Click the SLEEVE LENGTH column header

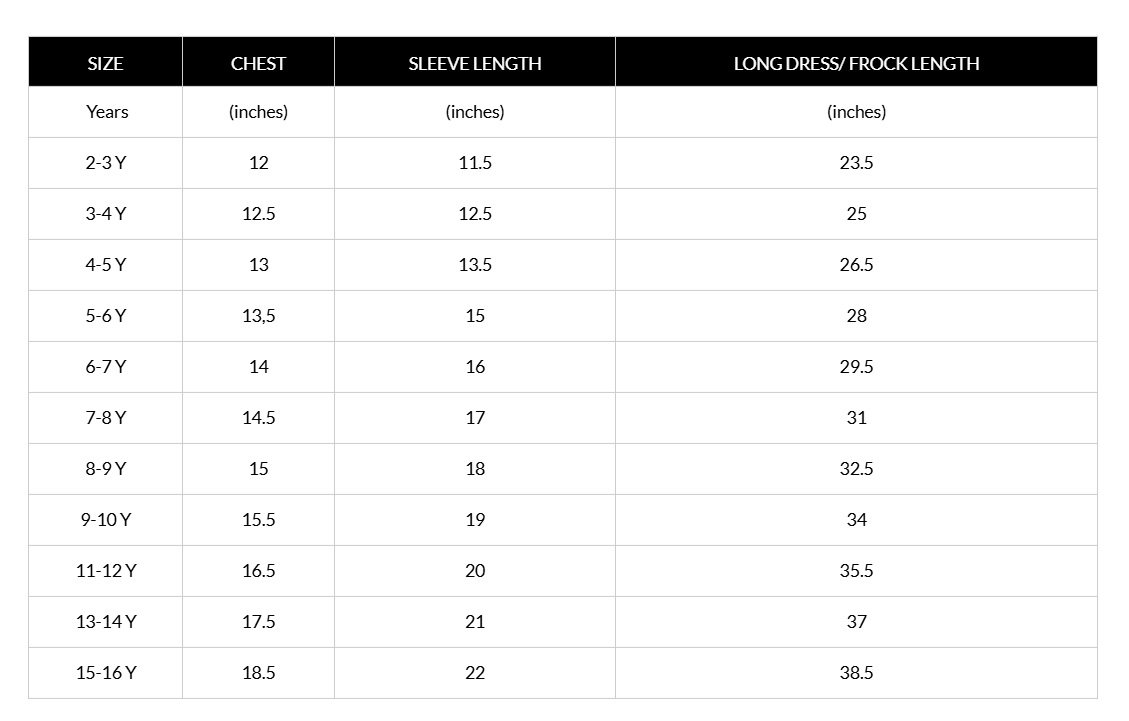point(475,63)
